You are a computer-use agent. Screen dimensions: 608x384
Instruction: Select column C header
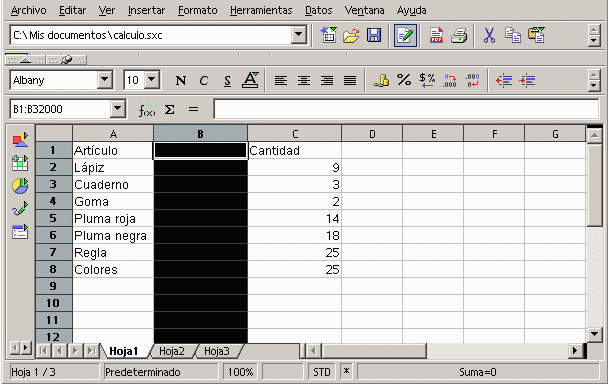[x=295, y=134]
